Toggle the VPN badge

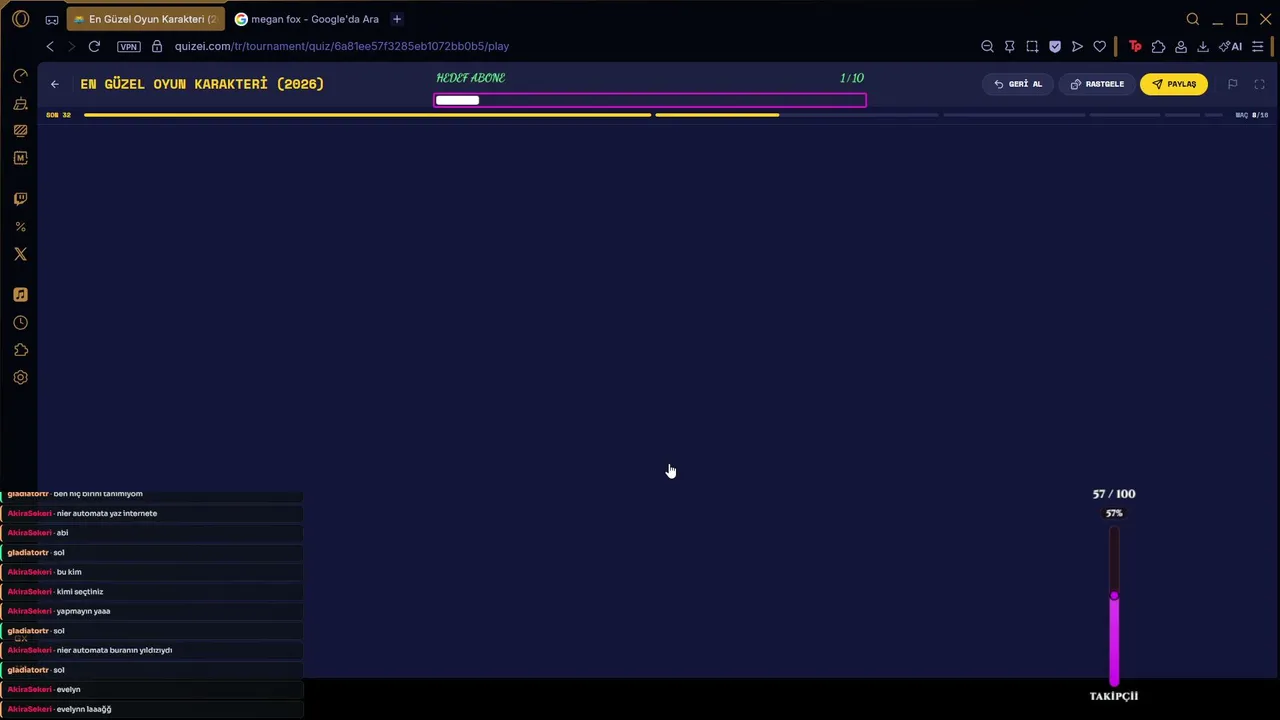pos(129,46)
